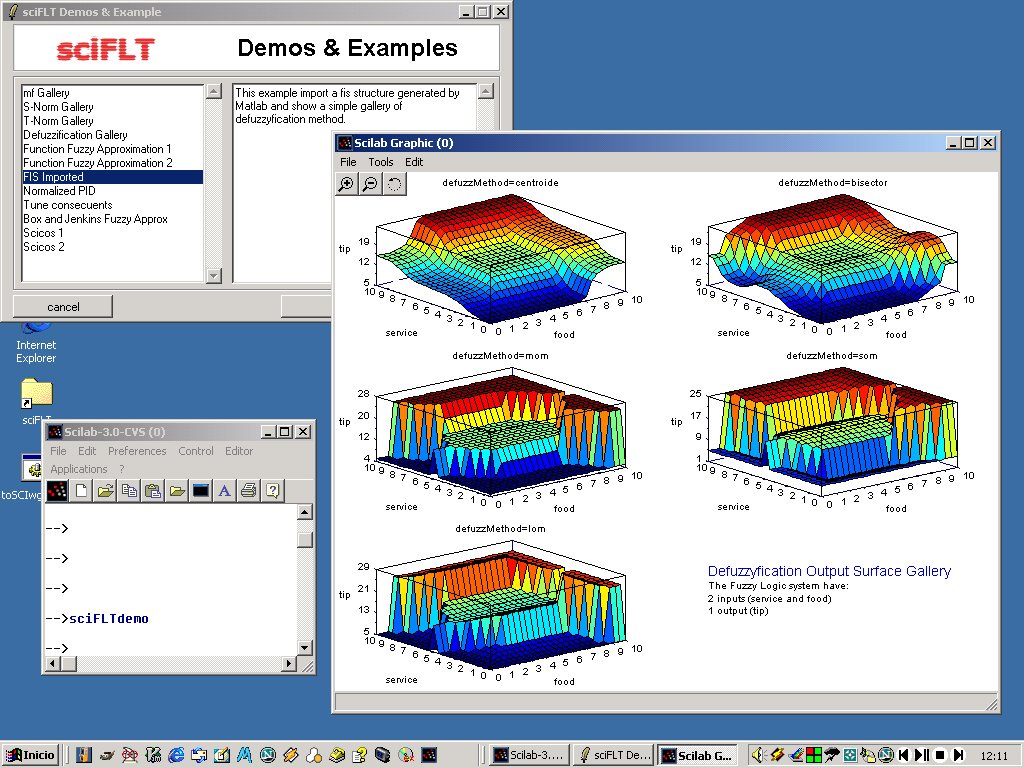Open the File menu in Scilab Graphic
This screenshot has width=1024, height=768.
(348, 162)
